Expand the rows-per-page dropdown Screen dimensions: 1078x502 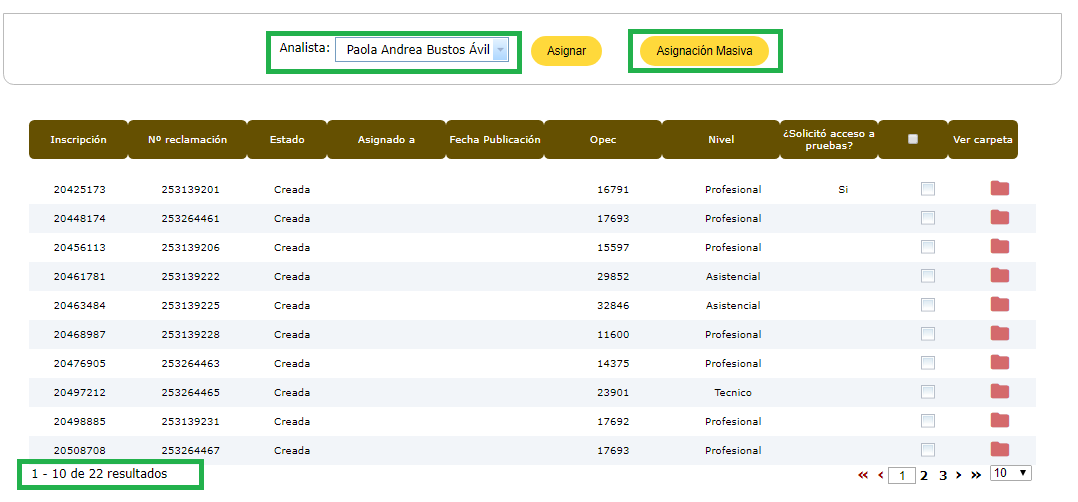click(1010, 473)
